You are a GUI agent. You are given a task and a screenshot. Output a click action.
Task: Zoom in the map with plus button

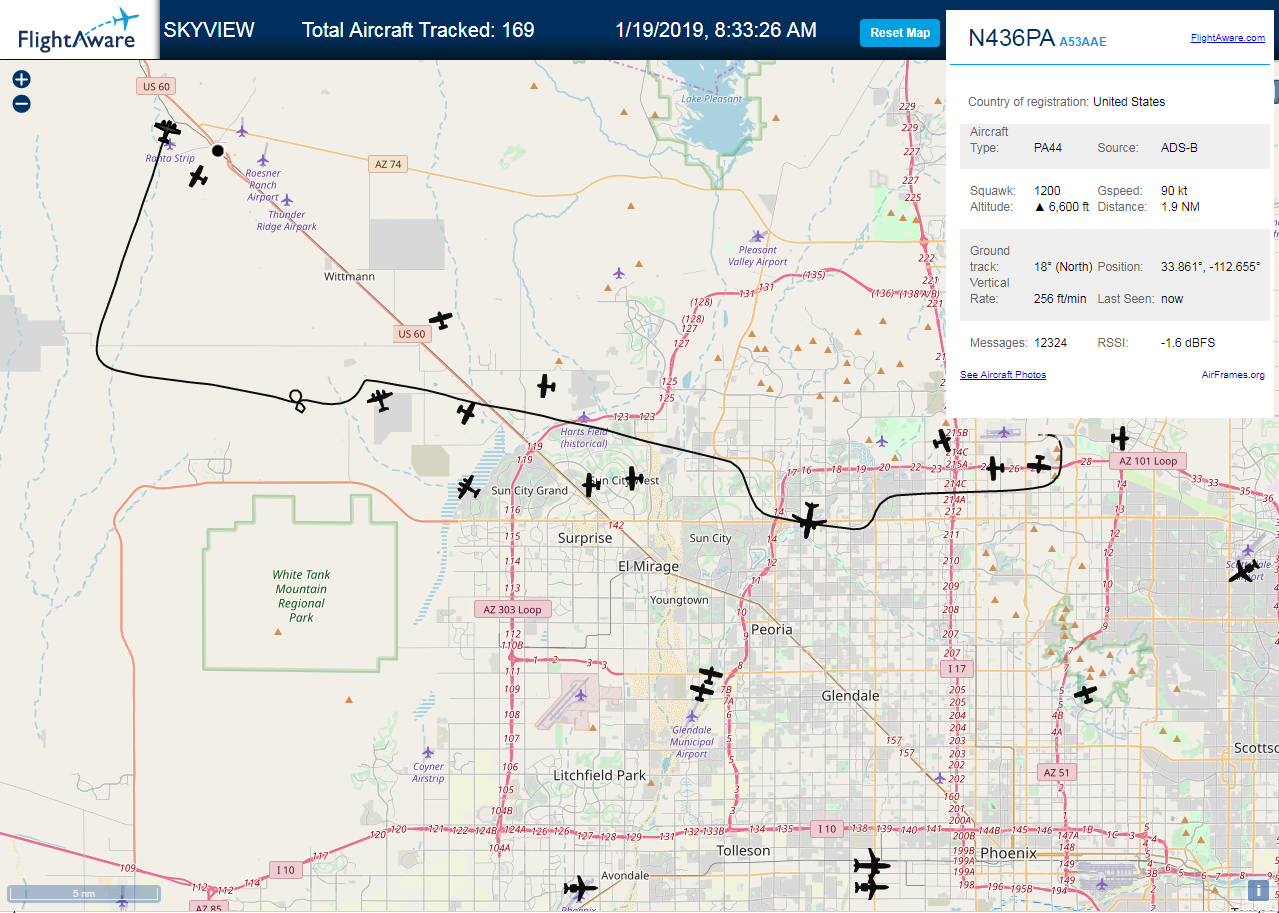pos(21,79)
